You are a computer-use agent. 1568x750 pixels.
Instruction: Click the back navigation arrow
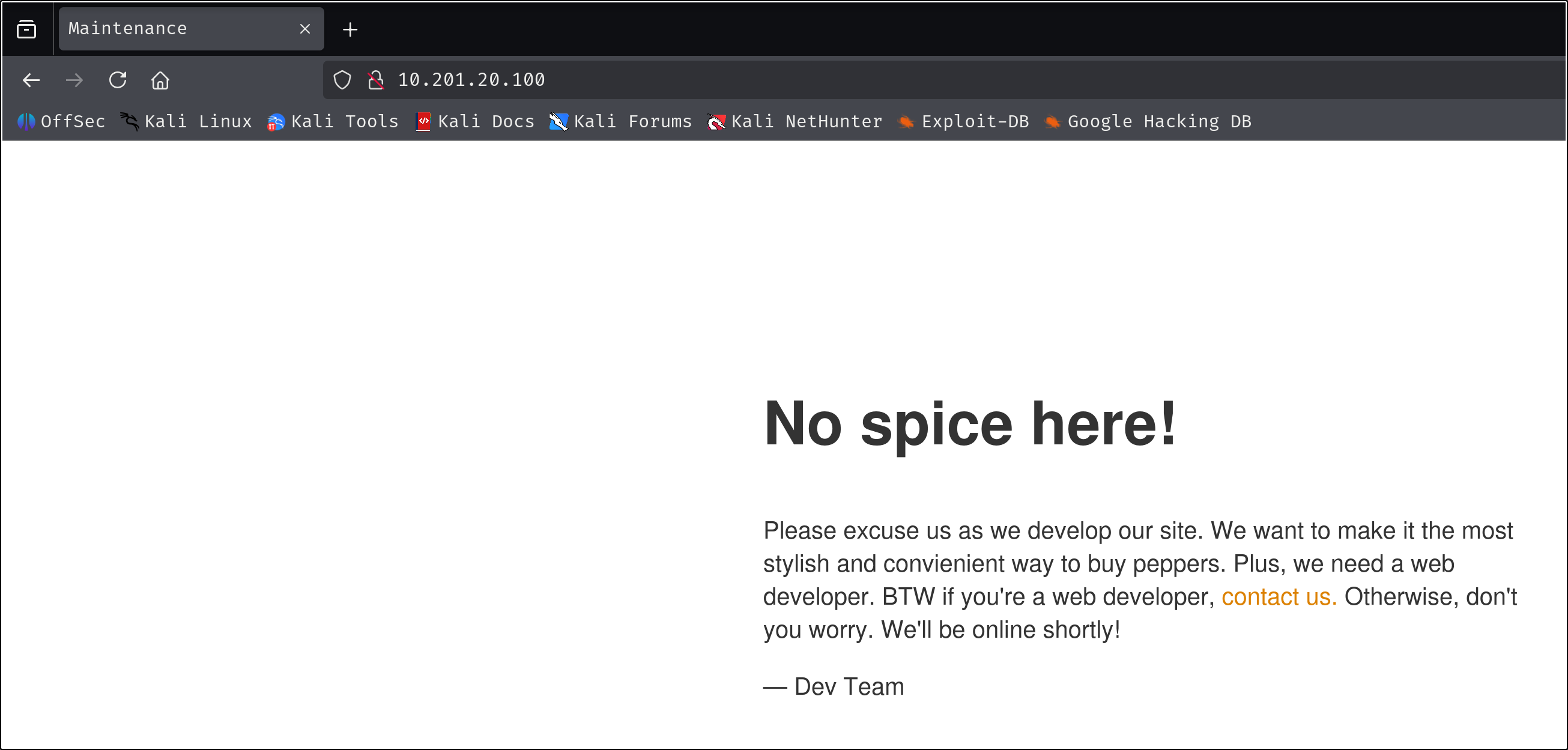(31, 80)
